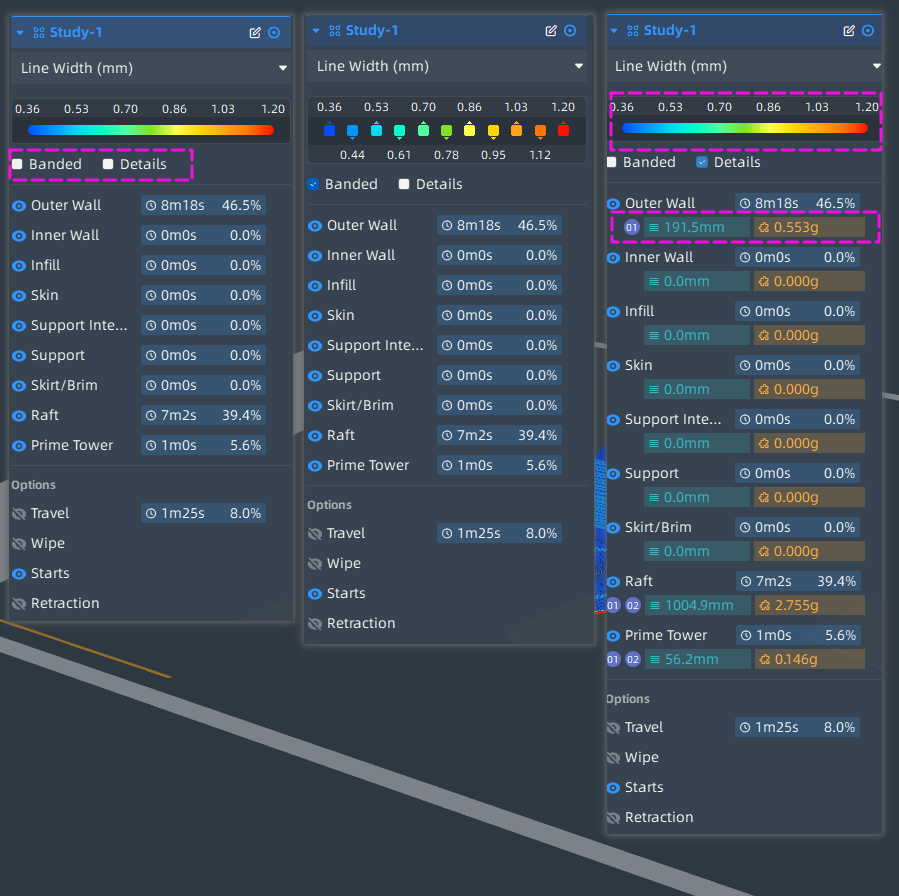Show Travel moves in left panel

point(19,514)
